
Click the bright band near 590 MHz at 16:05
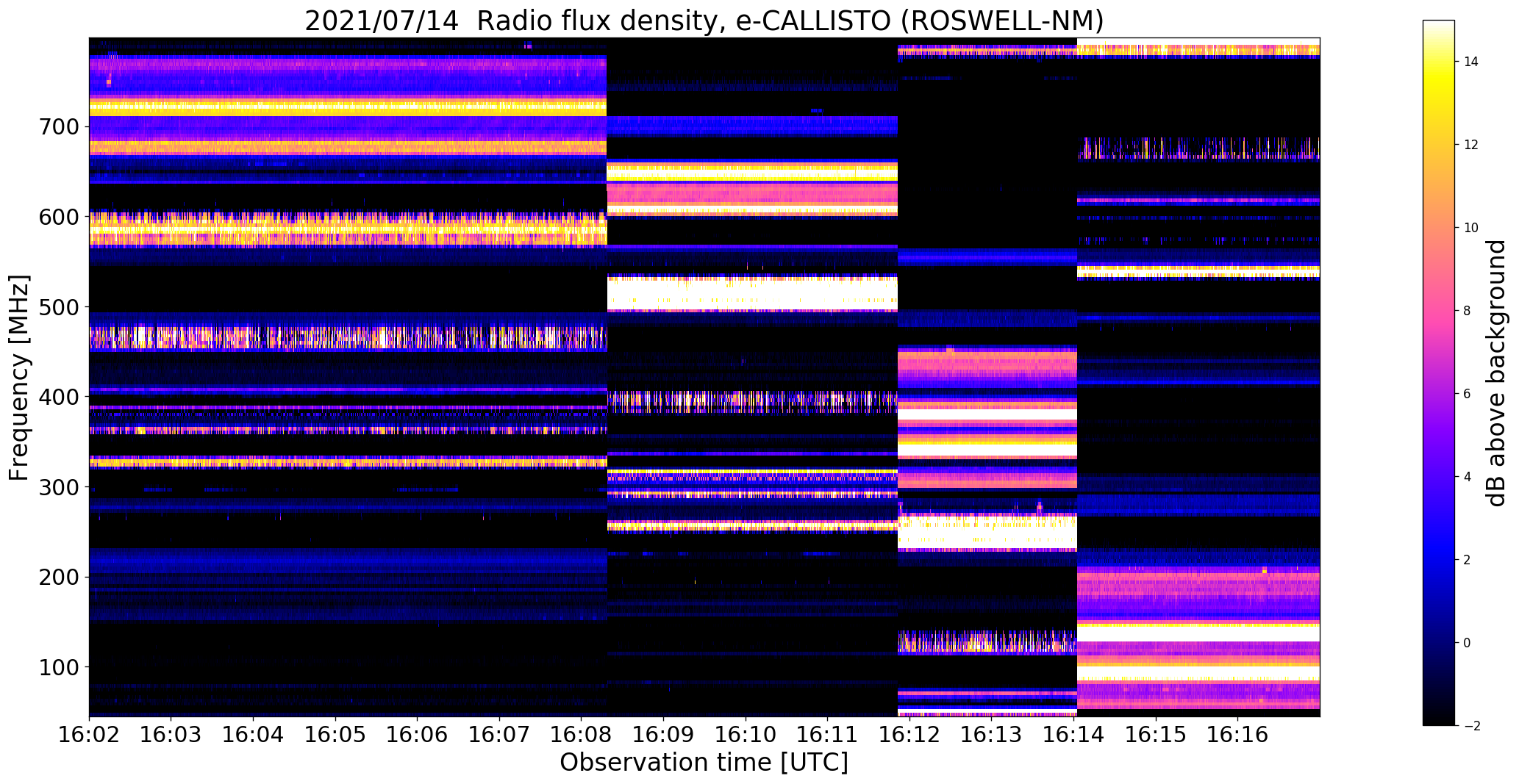(348, 229)
